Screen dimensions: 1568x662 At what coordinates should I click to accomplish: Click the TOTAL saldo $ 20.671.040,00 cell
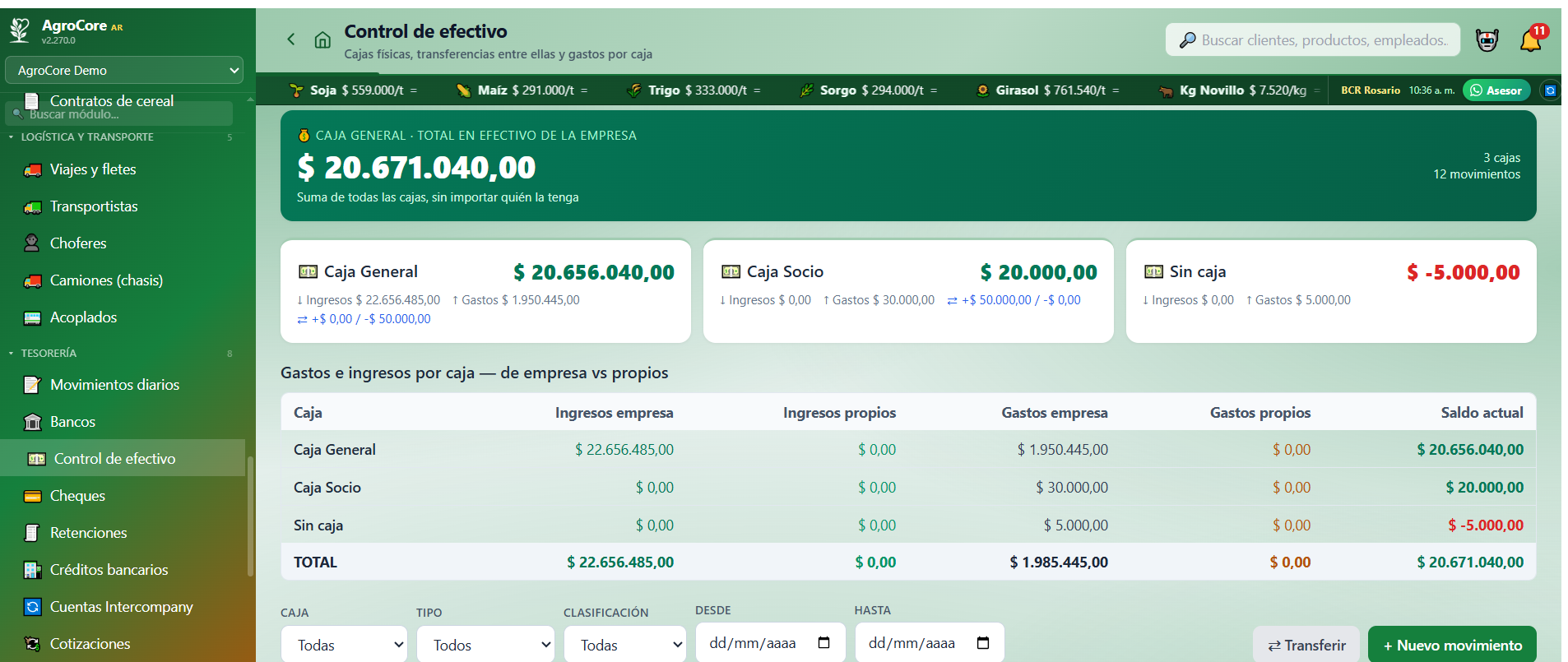pyautogui.click(x=1469, y=562)
